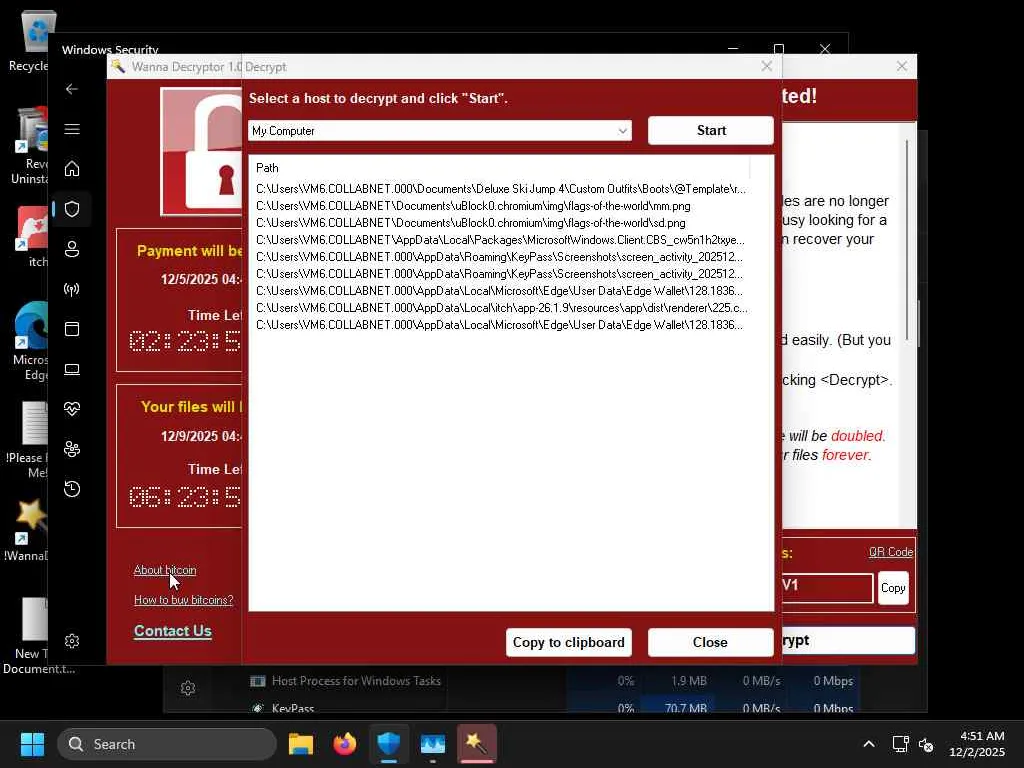
Task: Open Protection history clock icon
Action: point(72,488)
